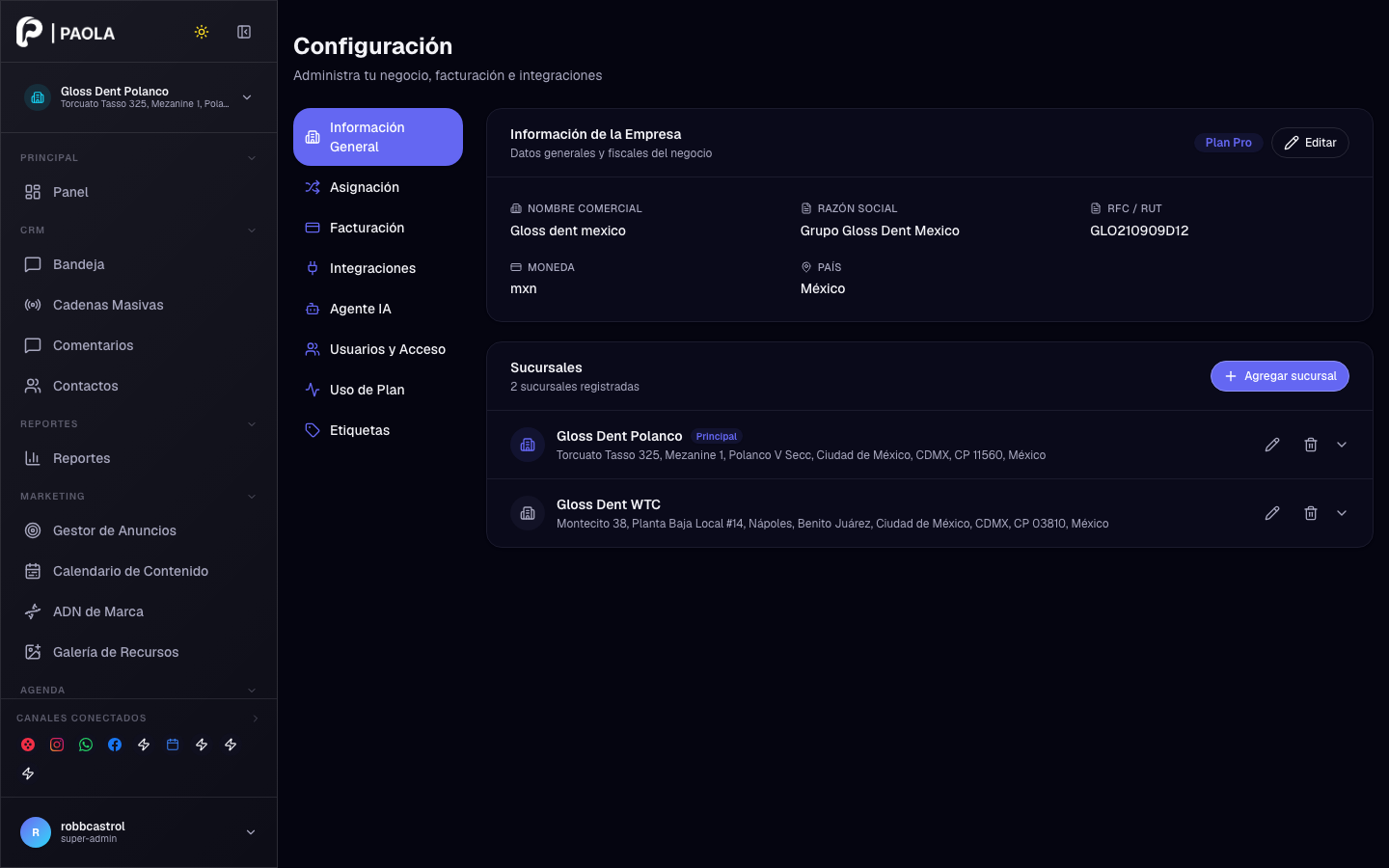Click the robbcastrol avatar
1389x868 pixels.
[36, 832]
